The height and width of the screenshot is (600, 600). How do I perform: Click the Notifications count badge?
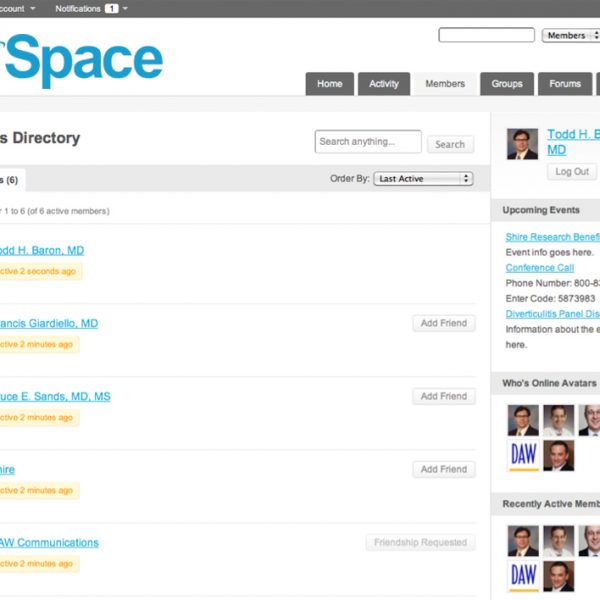tap(111, 9)
